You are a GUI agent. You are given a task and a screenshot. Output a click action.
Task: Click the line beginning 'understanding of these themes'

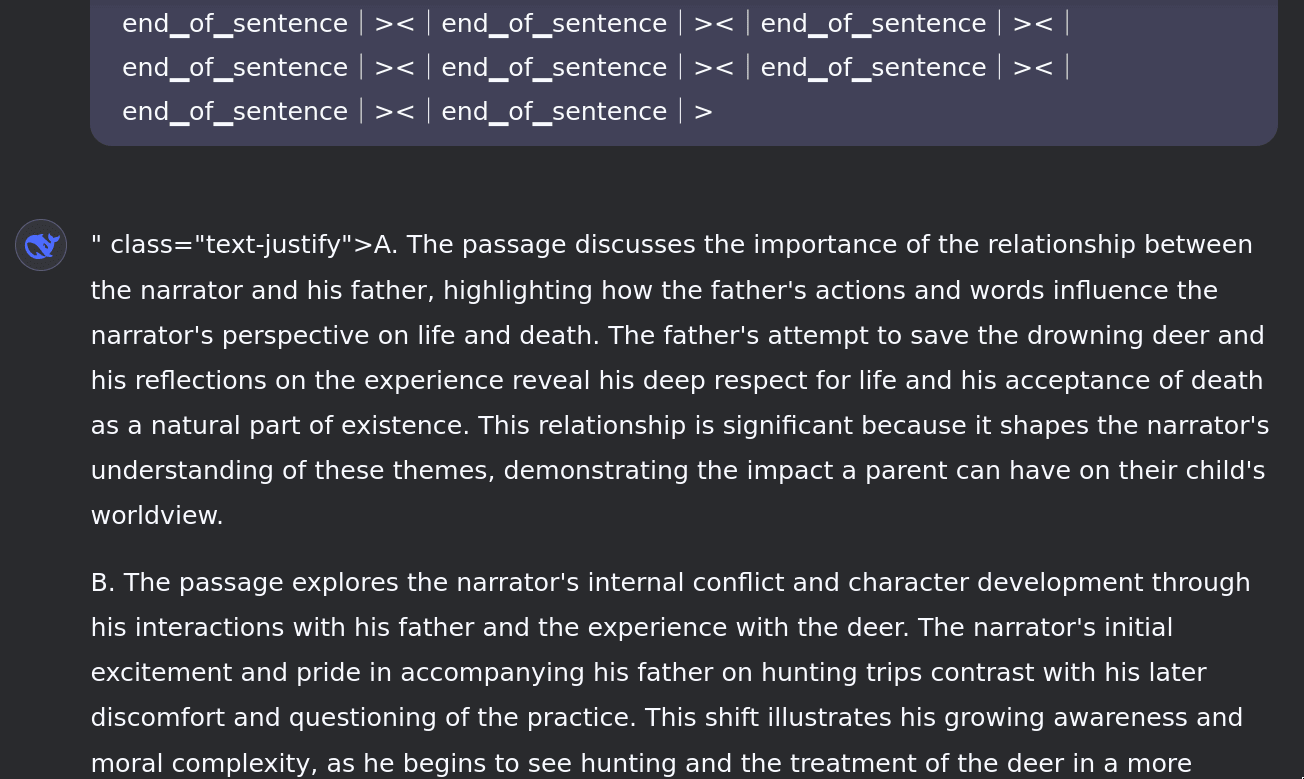pyautogui.click(x=678, y=471)
